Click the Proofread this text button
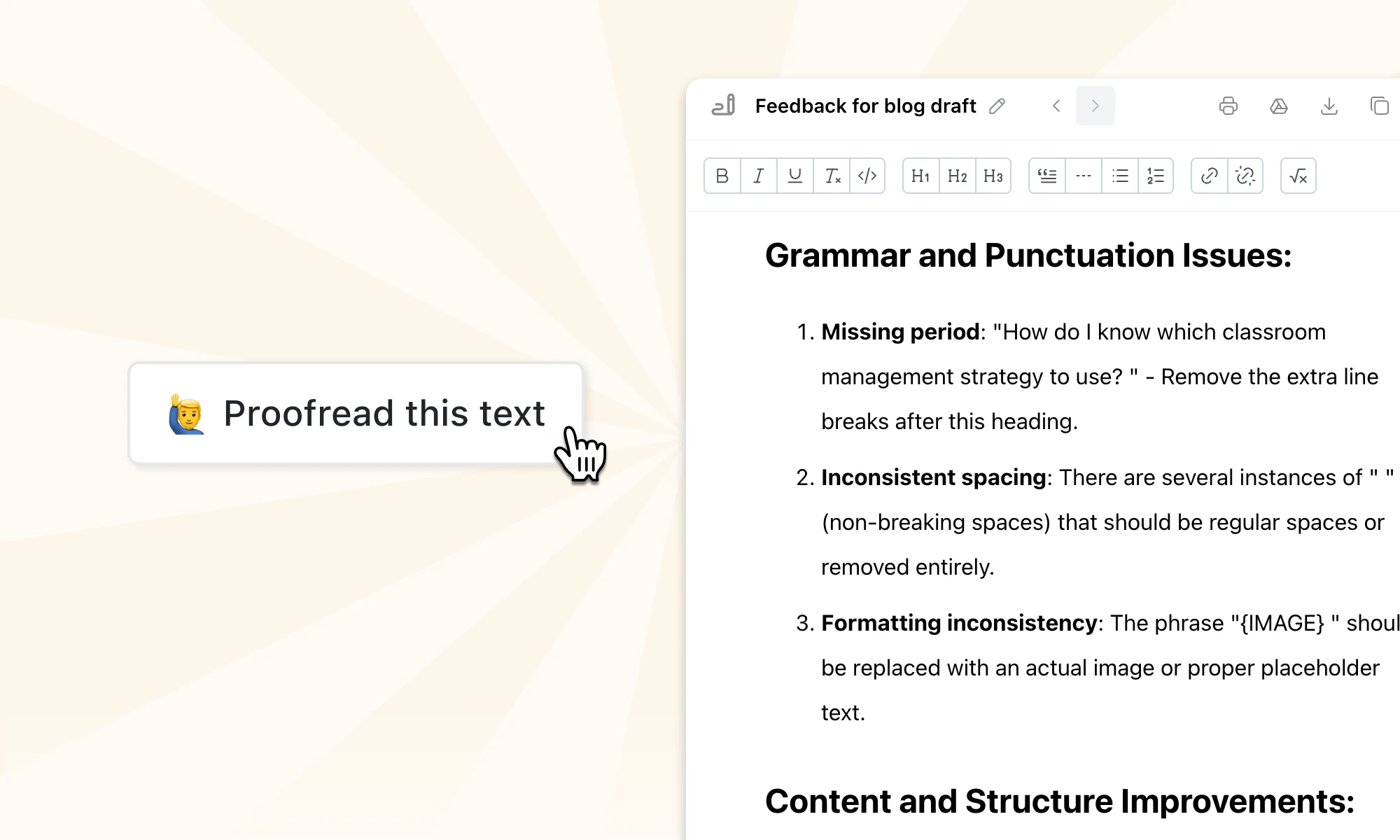 click(x=356, y=413)
